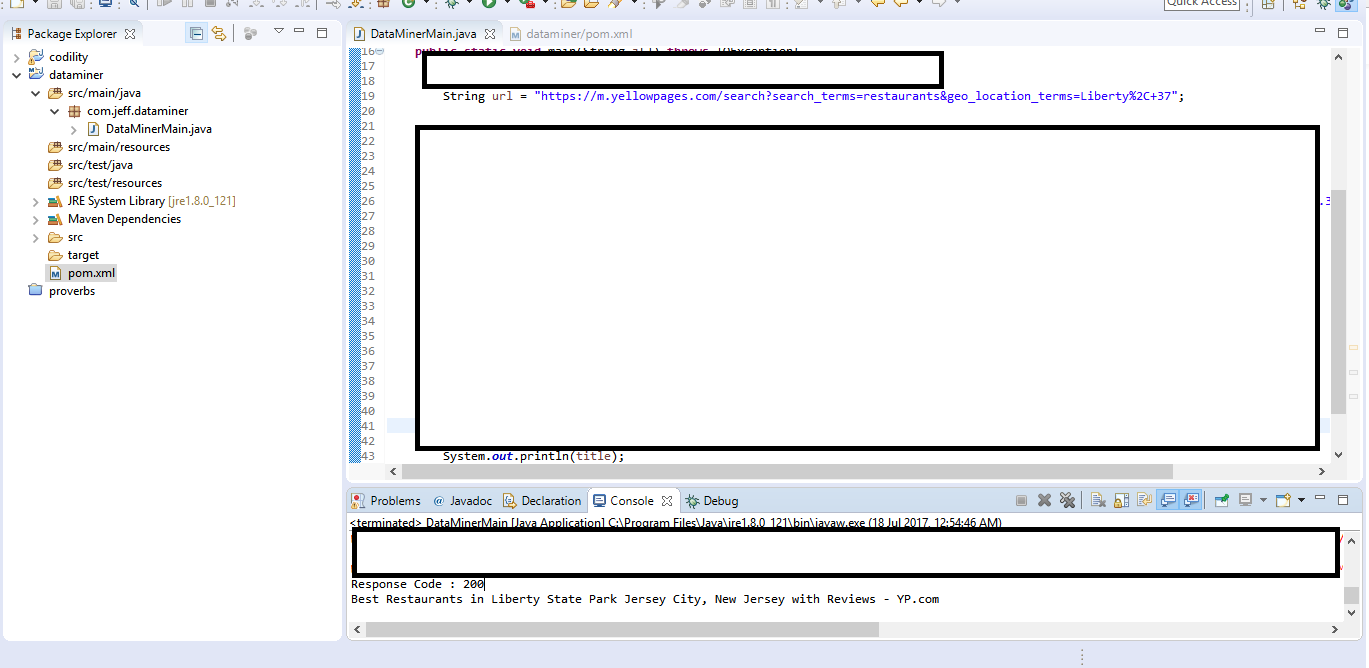This screenshot has height=668, width=1369.
Task: Open the Declaration tab
Action: [x=542, y=501]
